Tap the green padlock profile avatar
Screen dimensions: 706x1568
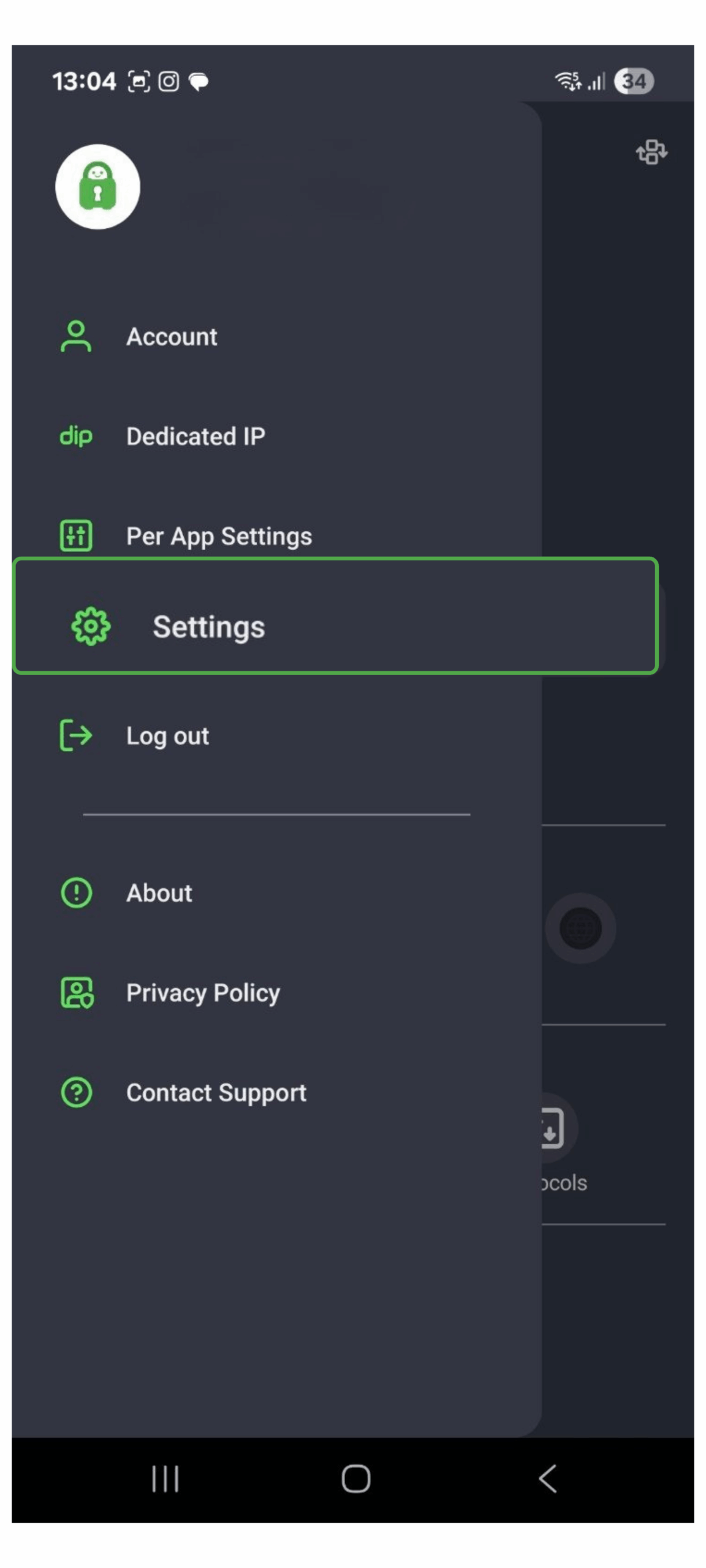pos(97,186)
